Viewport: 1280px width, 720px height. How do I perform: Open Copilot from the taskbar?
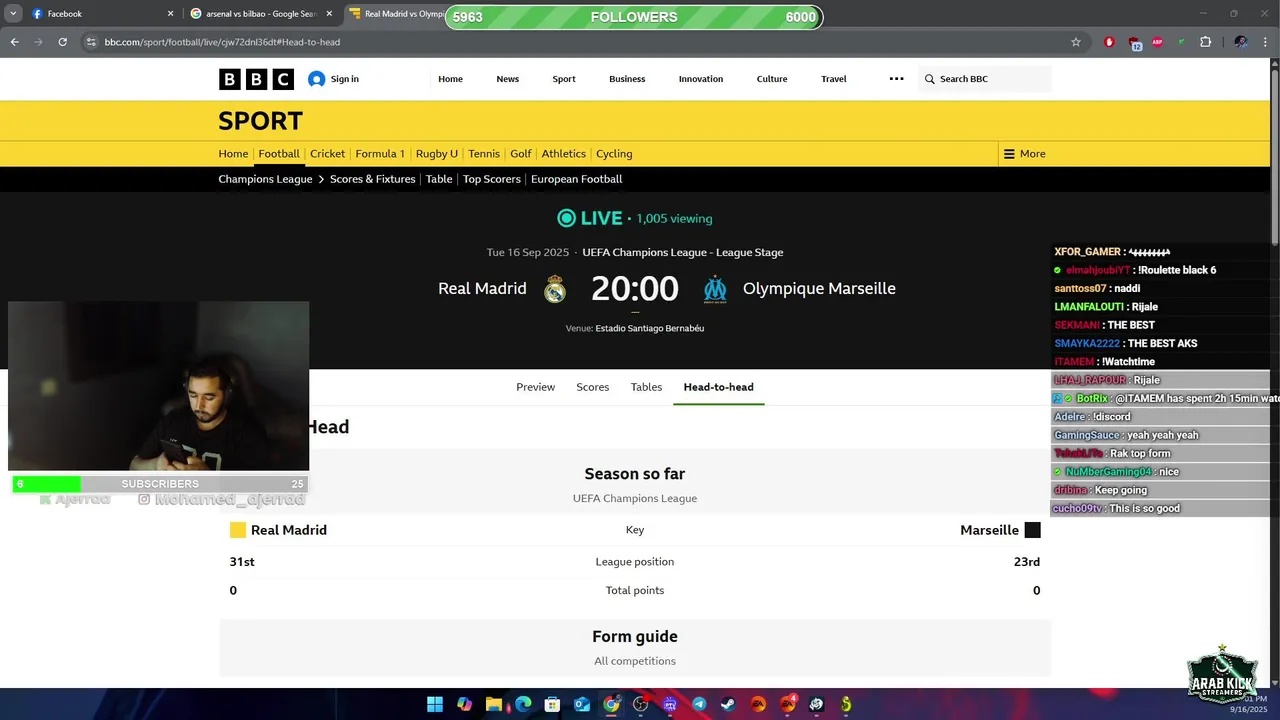[x=464, y=704]
